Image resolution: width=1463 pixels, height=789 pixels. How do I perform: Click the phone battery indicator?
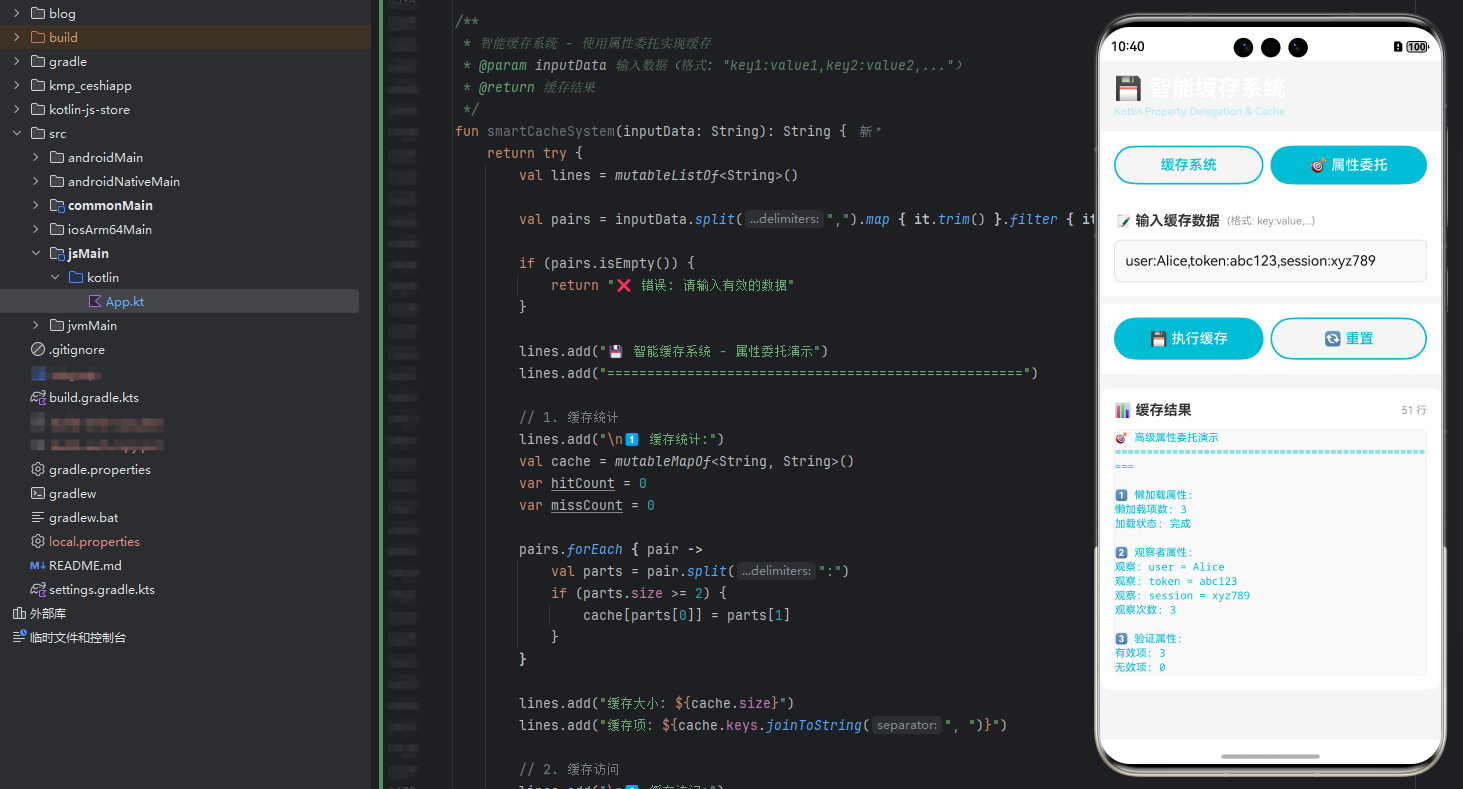(1417, 47)
